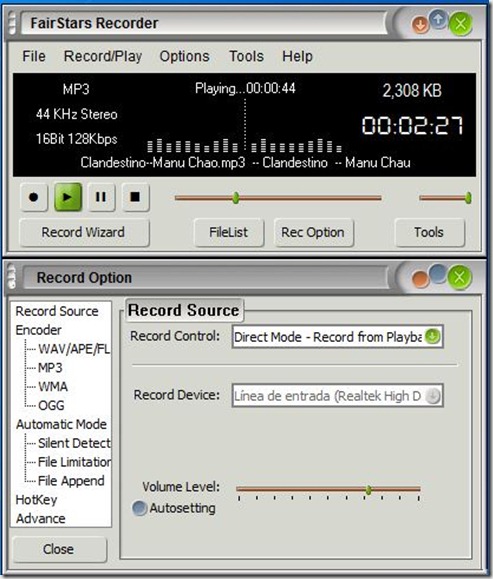
Task: Select Record Source in the options tree
Action: point(57,311)
